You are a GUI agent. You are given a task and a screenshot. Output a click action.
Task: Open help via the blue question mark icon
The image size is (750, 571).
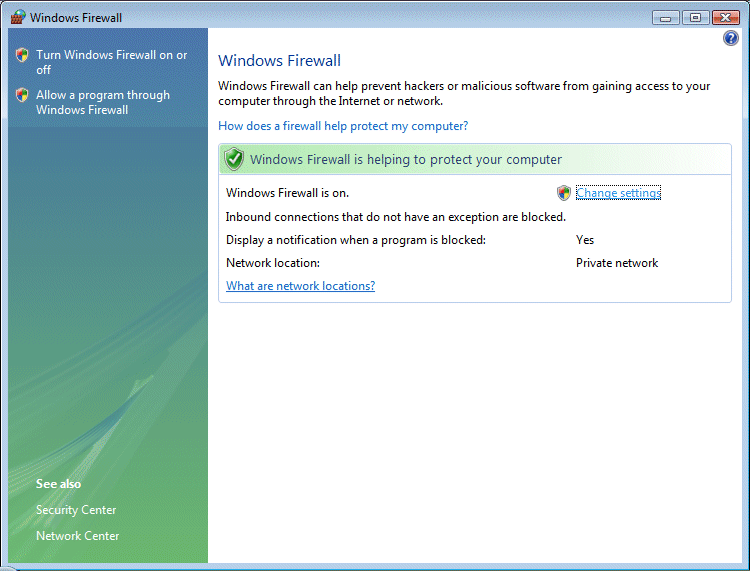pyautogui.click(x=730, y=38)
